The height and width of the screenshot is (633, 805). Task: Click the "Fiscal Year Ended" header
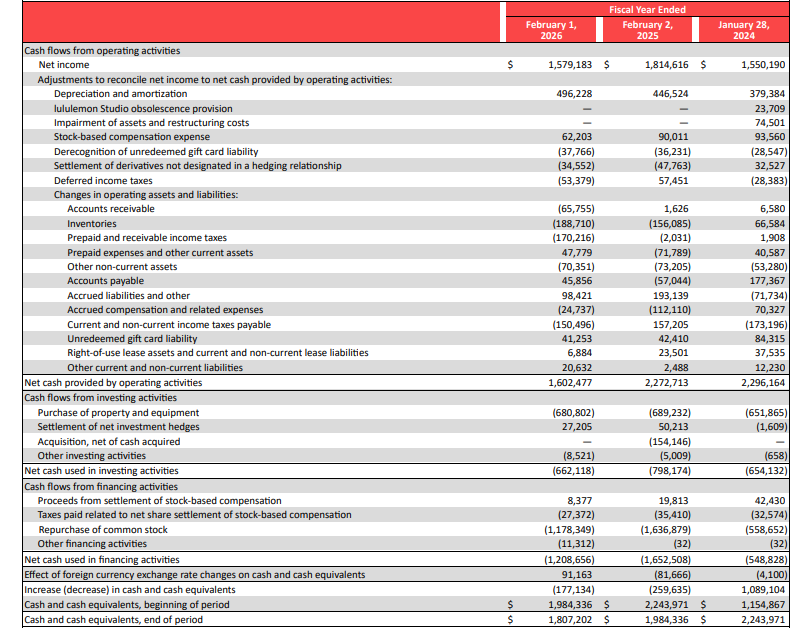coord(647,9)
